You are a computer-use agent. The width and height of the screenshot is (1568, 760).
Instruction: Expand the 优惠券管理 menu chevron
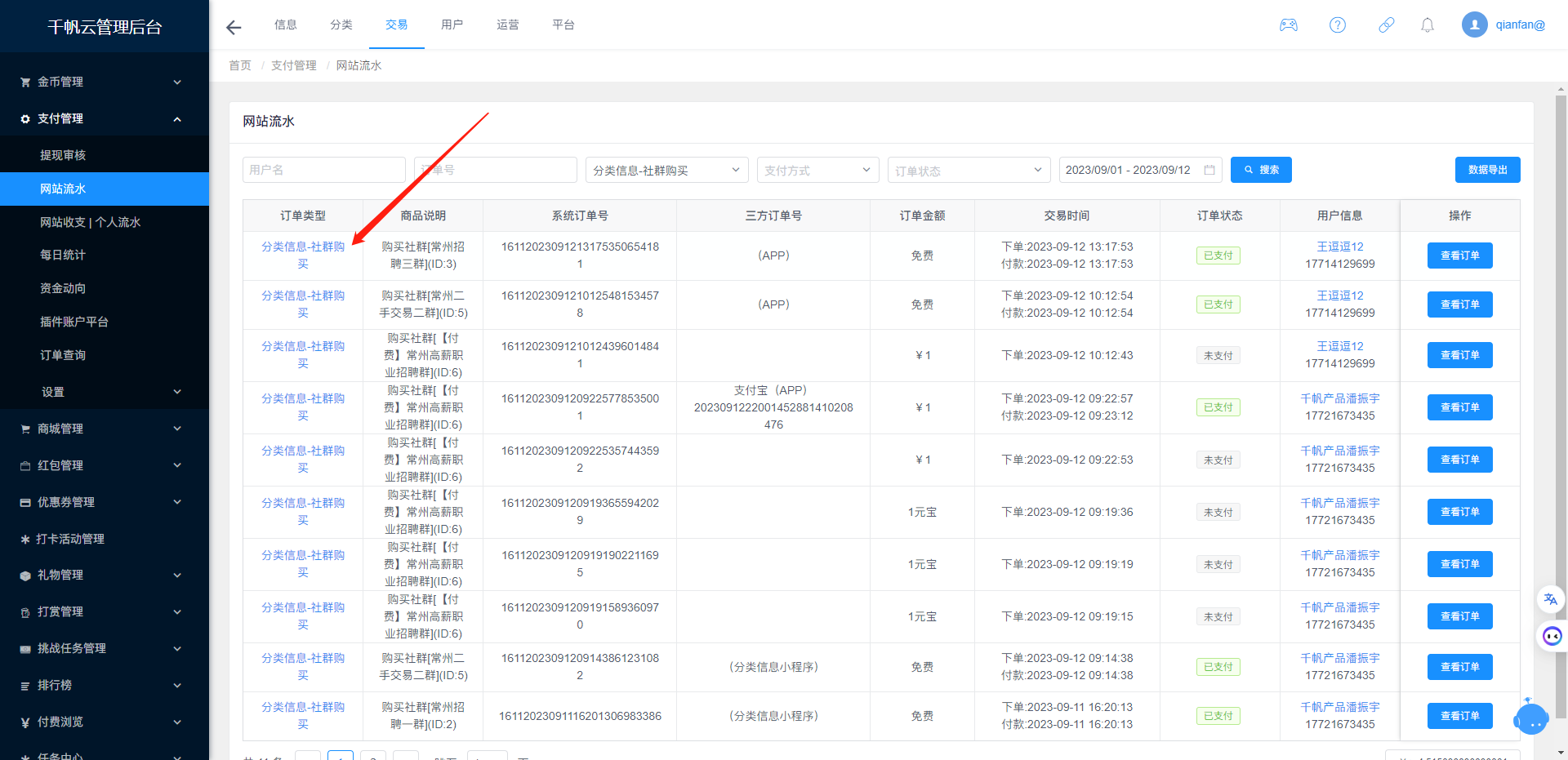(177, 502)
